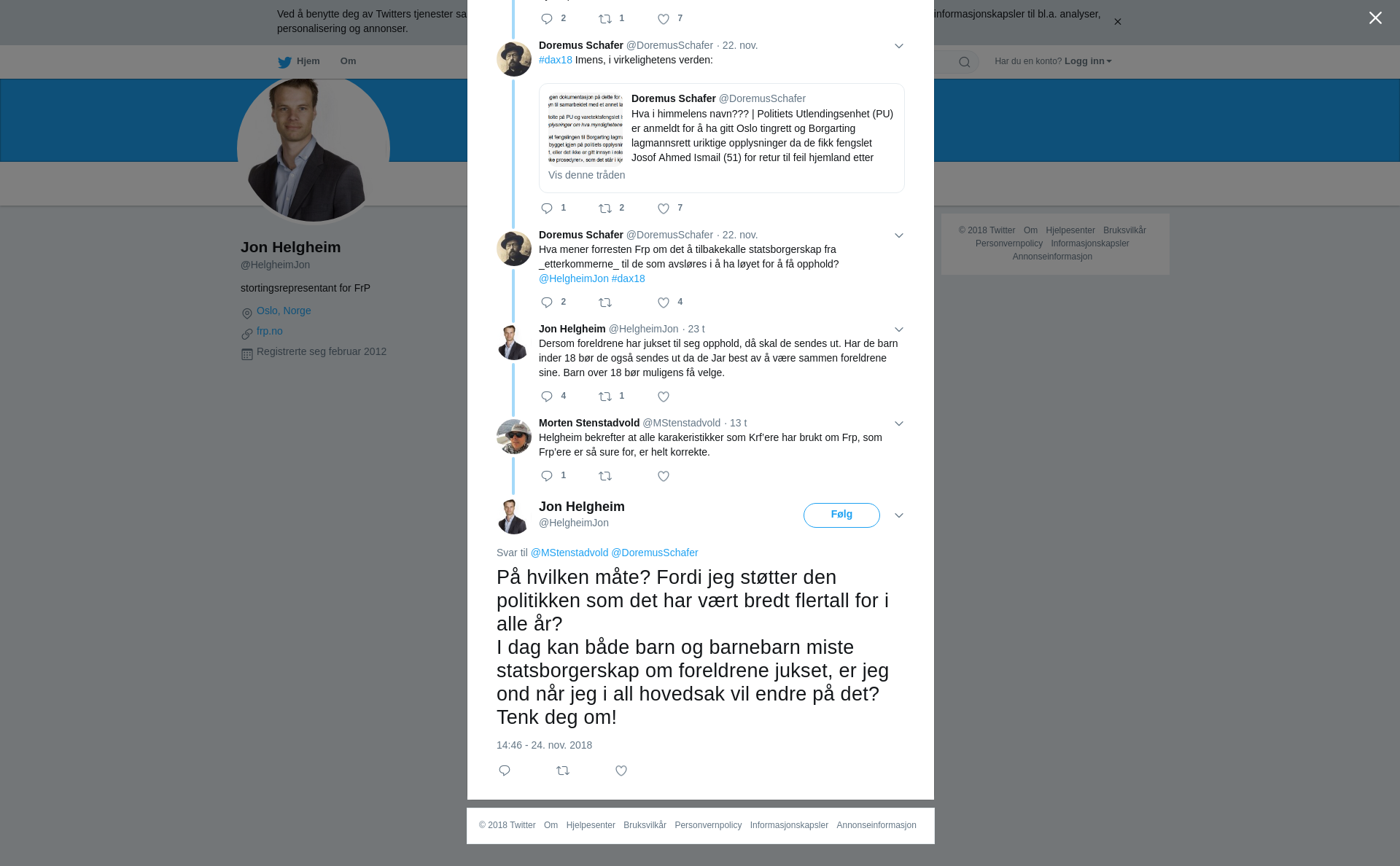Open the quoted tweet image thumbnail
Screen dimensions: 1400x866
pos(586,128)
